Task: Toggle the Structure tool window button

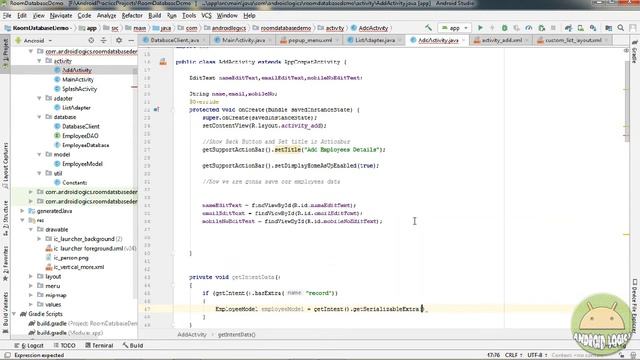Action: point(5,218)
